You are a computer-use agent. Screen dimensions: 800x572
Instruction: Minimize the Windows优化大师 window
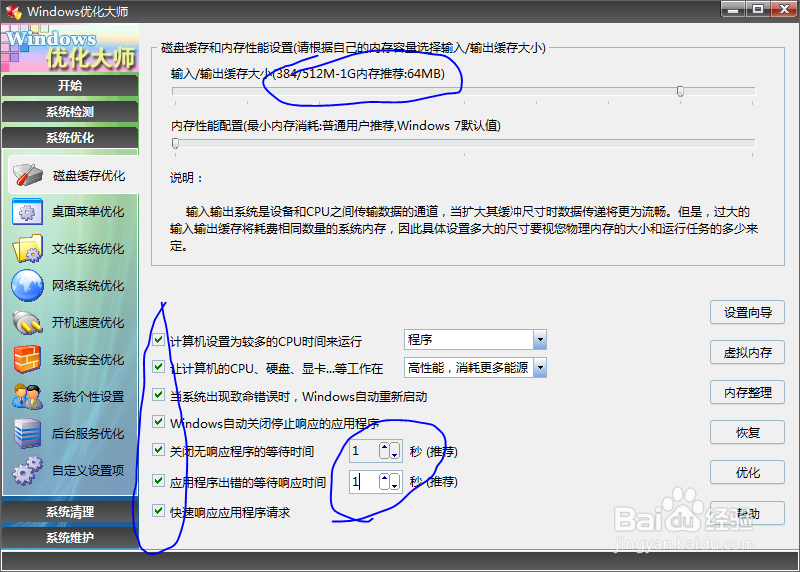click(x=733, y=9)
